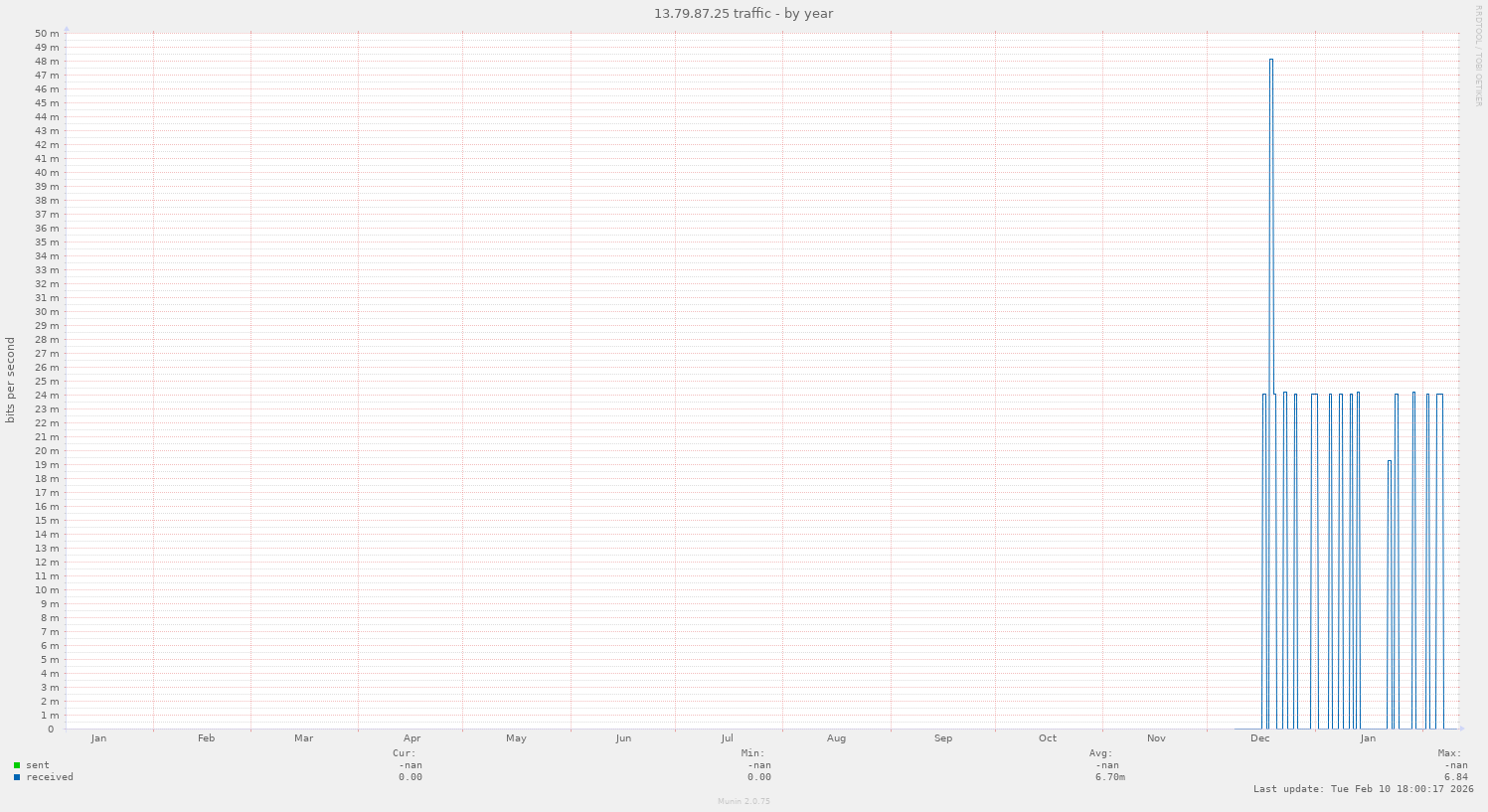This screenshot has height=812, width=1488.
Task: Click the 'Avg:' column header
Action: pos(1100,753)
